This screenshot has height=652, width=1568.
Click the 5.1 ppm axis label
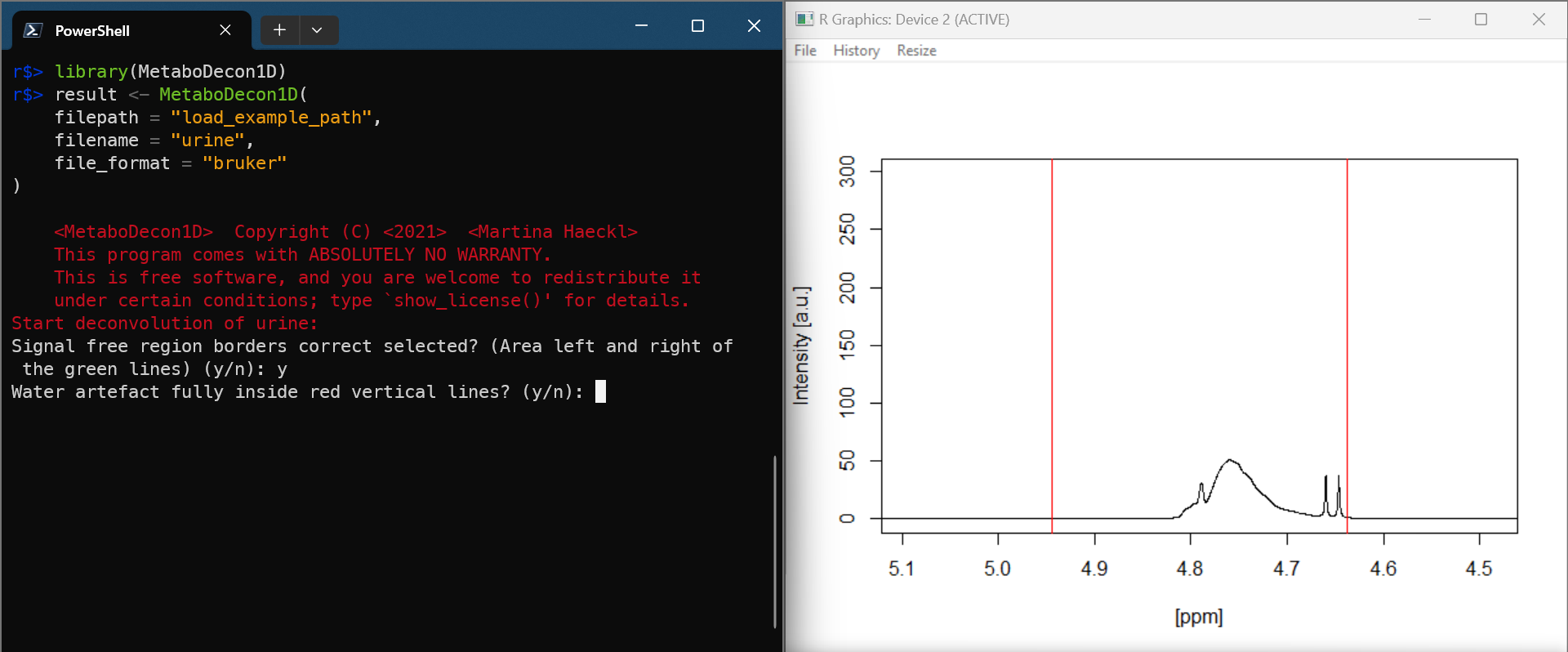point(902,569)
